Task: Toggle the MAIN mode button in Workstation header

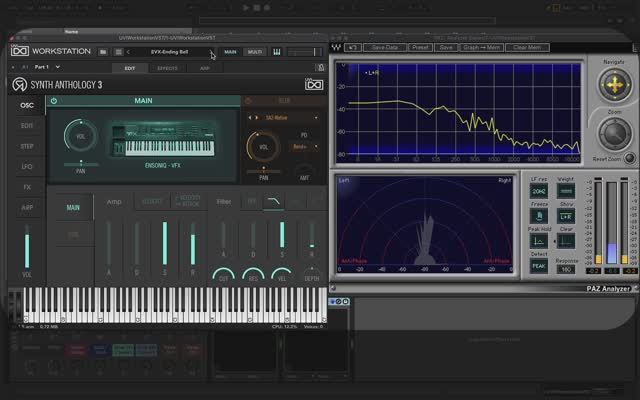Action: coord(230,52)
